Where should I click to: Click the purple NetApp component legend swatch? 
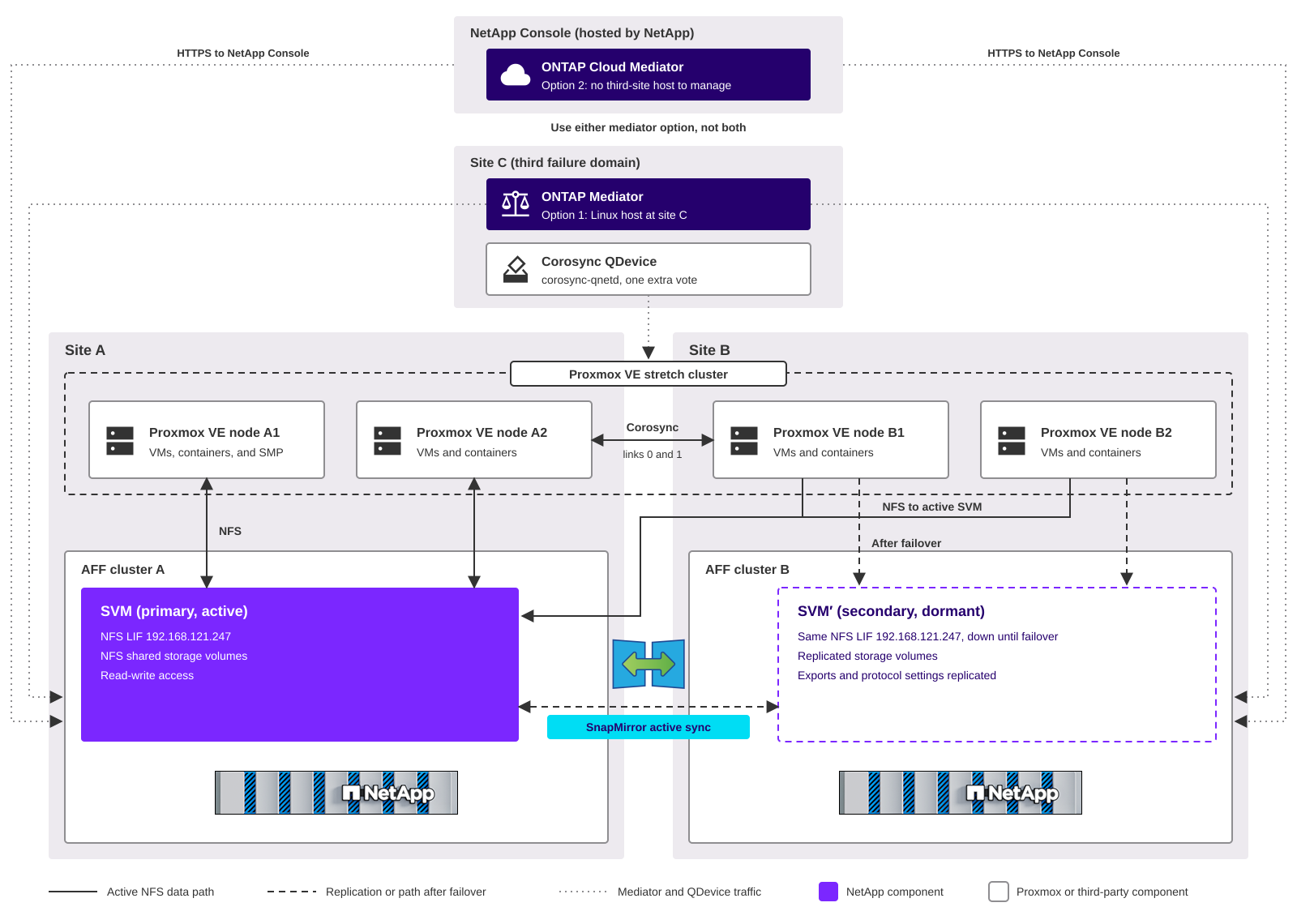click(x=828, y=892)
